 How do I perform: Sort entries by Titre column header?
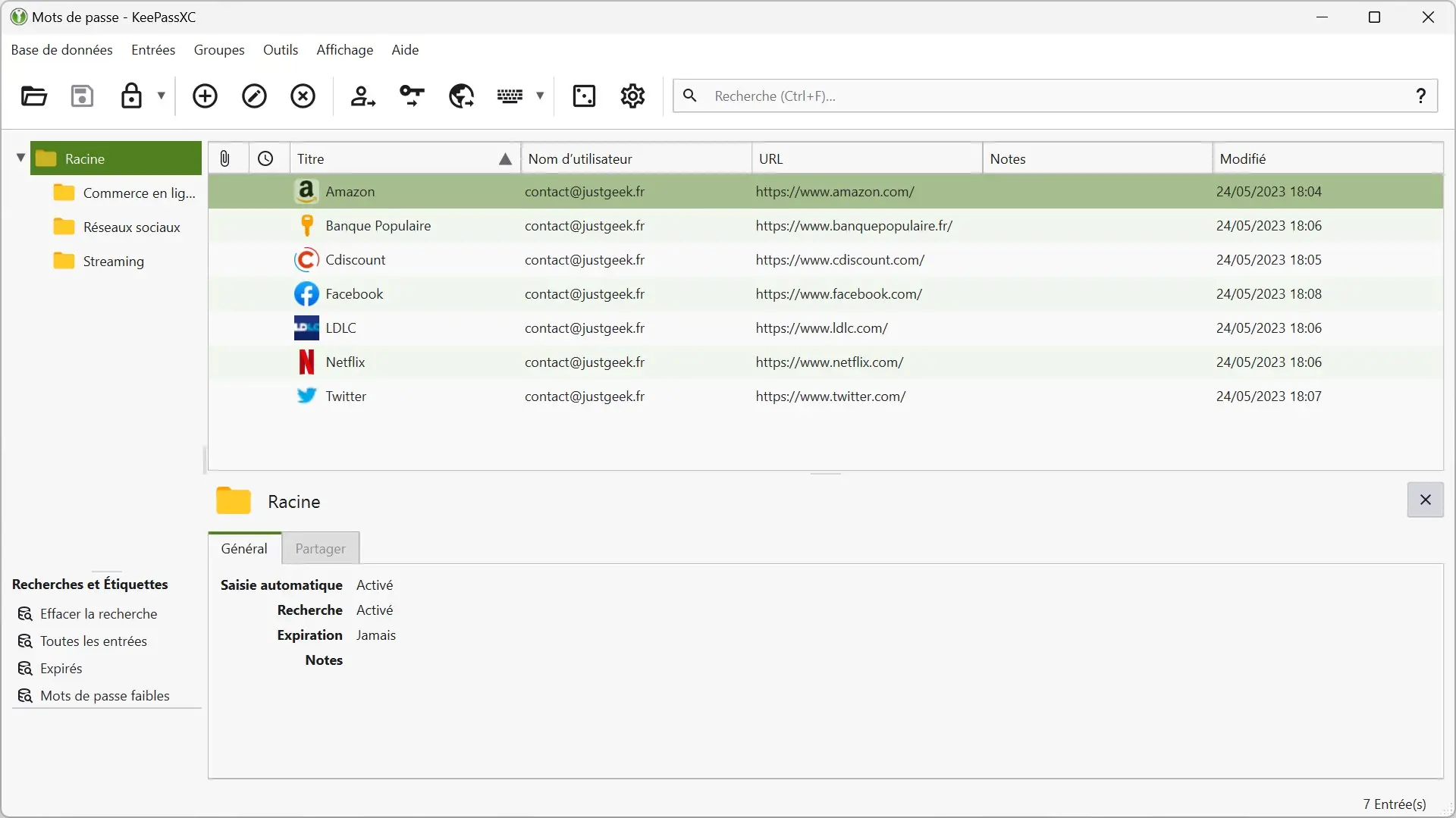click(x=405, y=158)
